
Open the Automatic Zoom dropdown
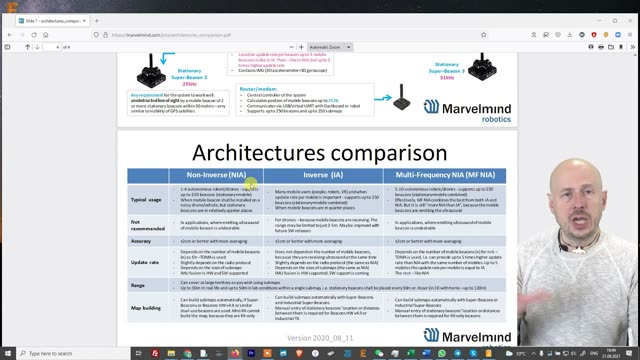coord(330,47)
